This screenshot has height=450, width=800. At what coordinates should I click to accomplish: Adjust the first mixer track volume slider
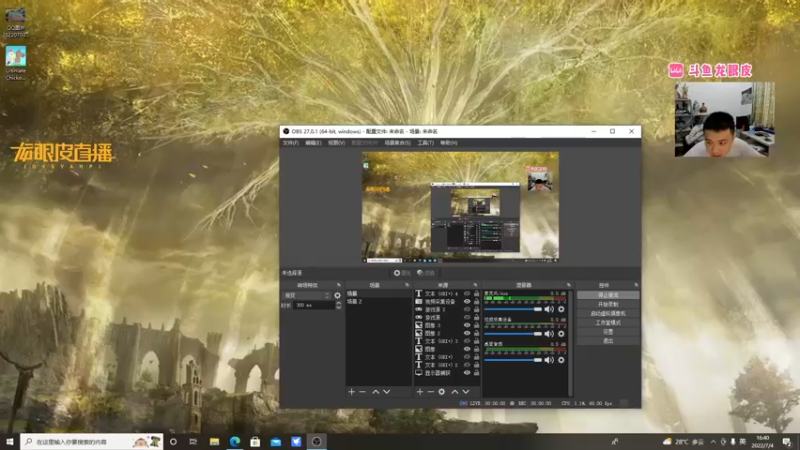(x=513, y=309)
